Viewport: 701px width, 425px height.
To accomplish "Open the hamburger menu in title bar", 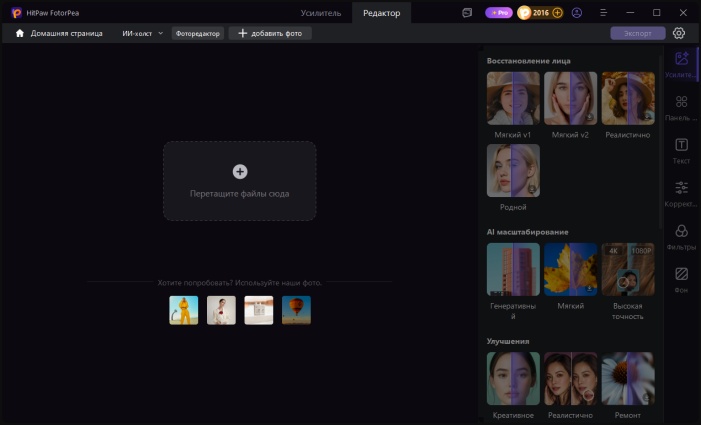I will click(x=603, y=13).
